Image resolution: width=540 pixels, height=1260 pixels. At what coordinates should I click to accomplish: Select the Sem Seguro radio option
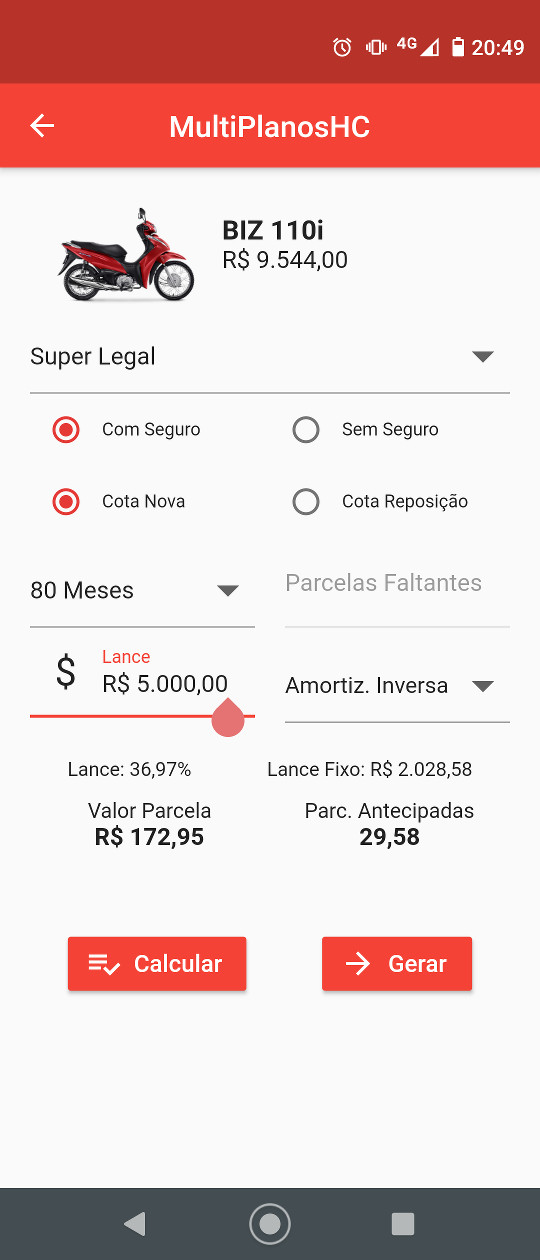306,430
